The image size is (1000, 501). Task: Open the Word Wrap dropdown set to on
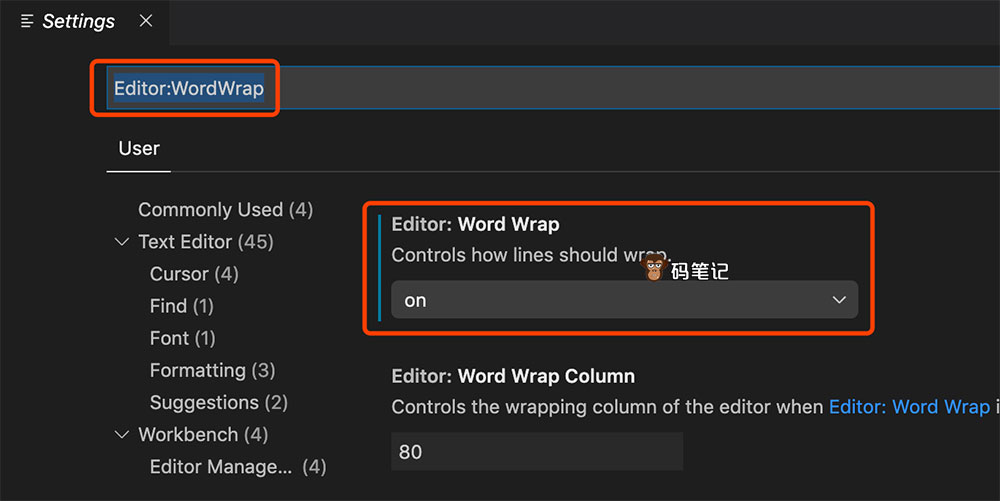(623, 300)
